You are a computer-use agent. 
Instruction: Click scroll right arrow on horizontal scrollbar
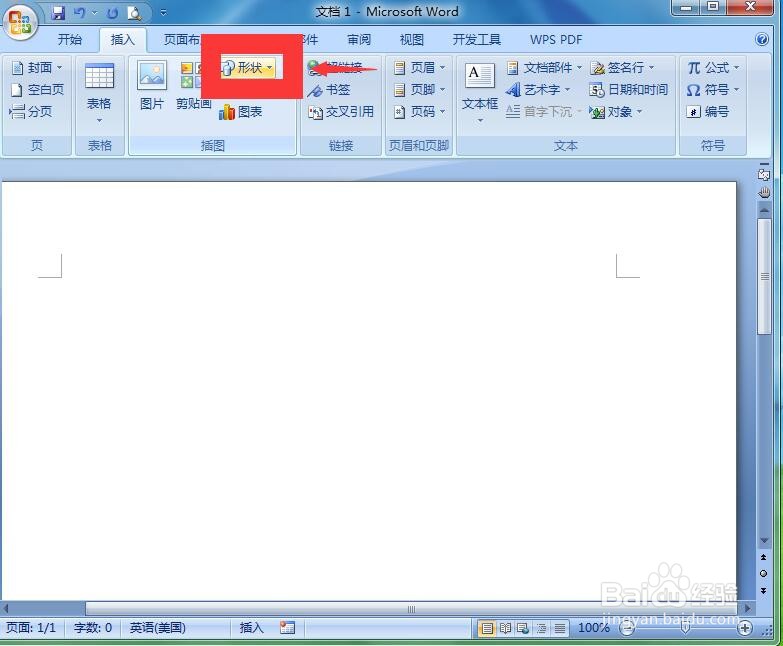point(747,609)
